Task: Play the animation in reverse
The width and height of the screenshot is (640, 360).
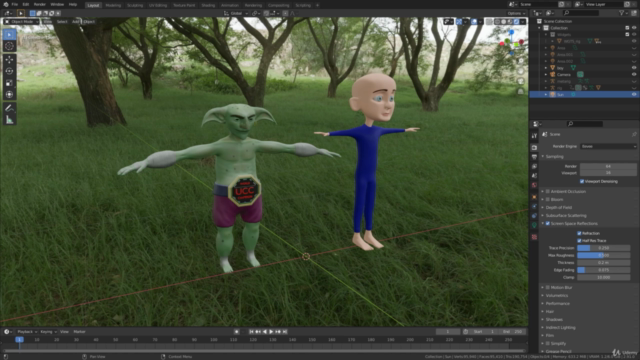Action: tap(264, 332)
